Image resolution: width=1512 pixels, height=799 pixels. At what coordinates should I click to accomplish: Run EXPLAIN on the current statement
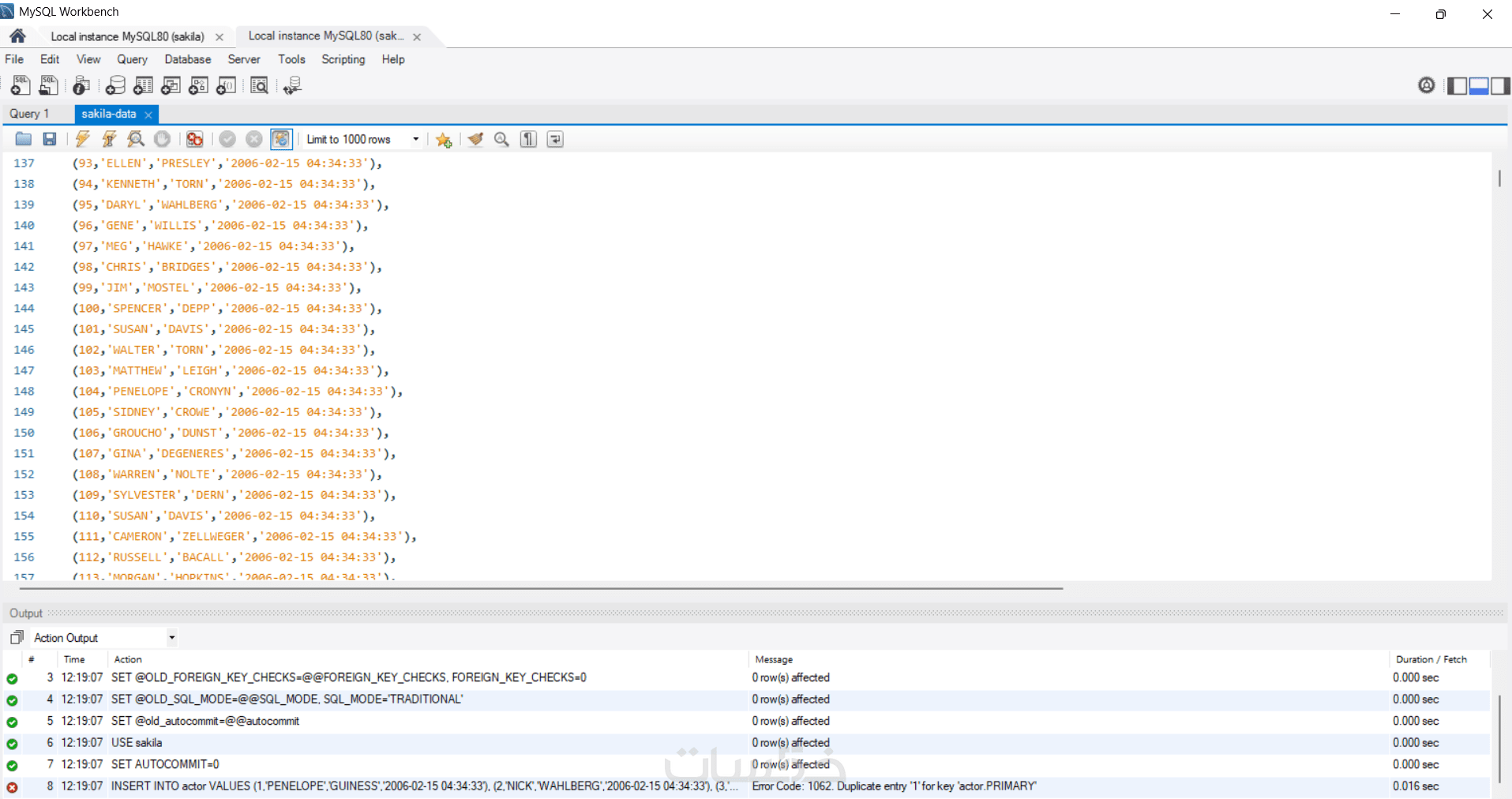coord(136,140)
